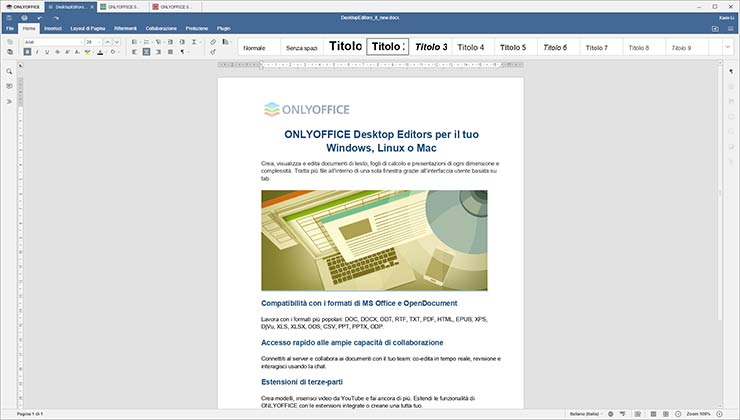Select the Senza spazi style
740x420 pixels.
[x=301, y=47]
